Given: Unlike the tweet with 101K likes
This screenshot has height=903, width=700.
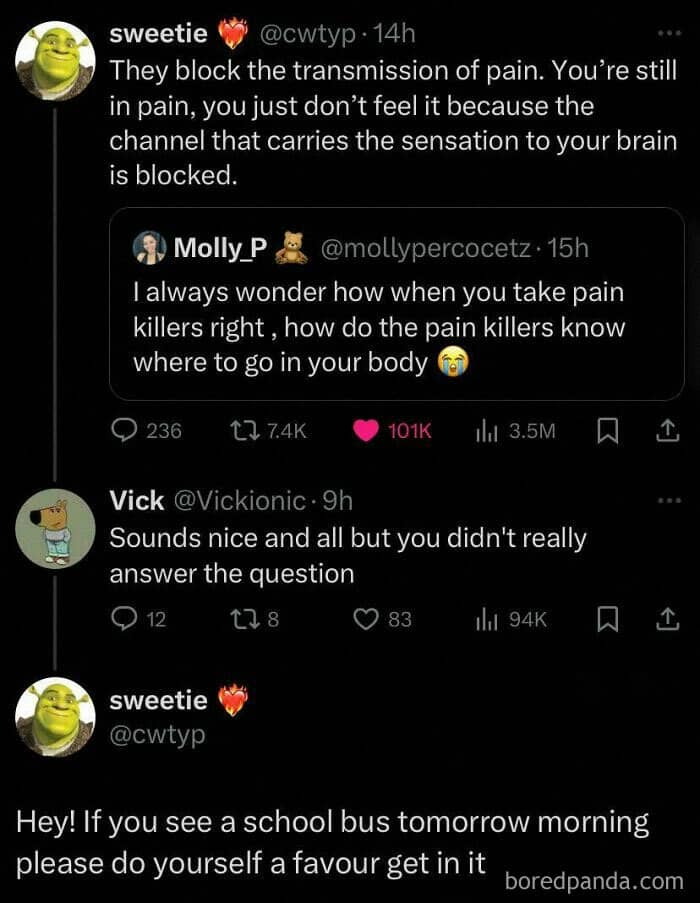Looking at the screenshot, I should point(367,431).
